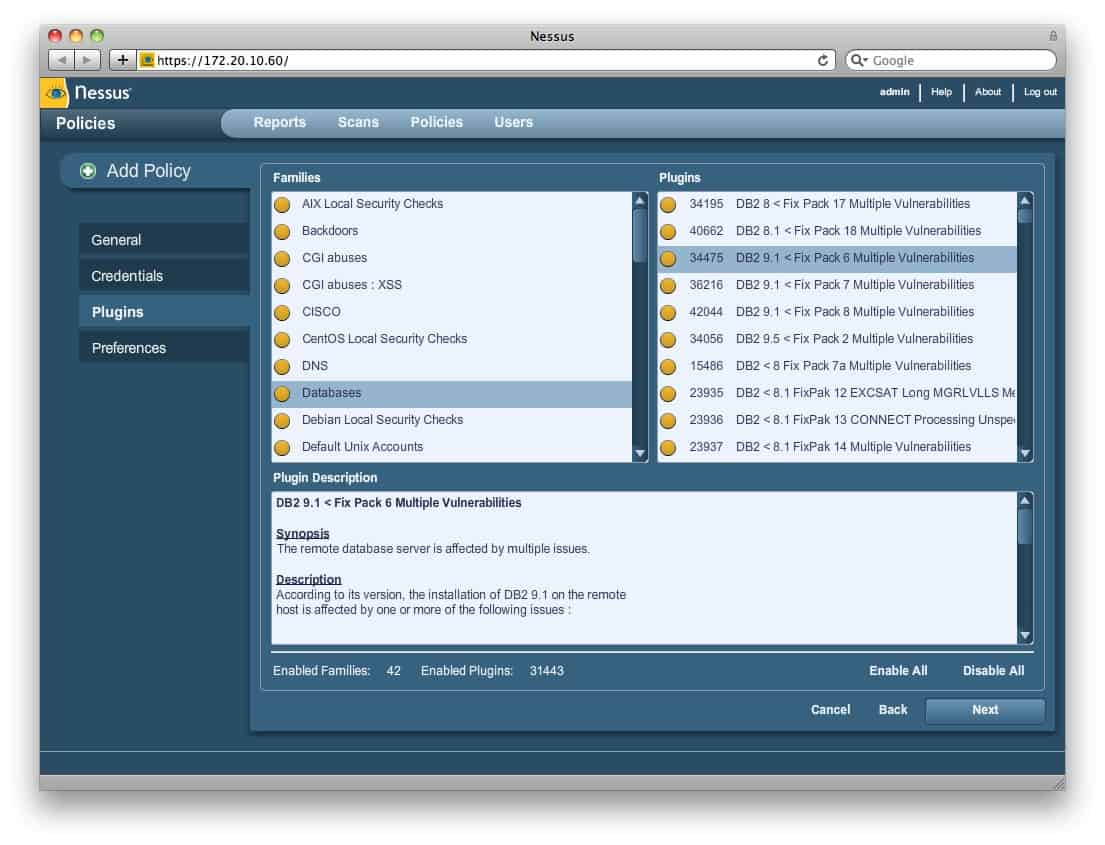Click the Plugins list scroll down arrow
Viewport: 1105px width, 845px height.
(1025, 453)
